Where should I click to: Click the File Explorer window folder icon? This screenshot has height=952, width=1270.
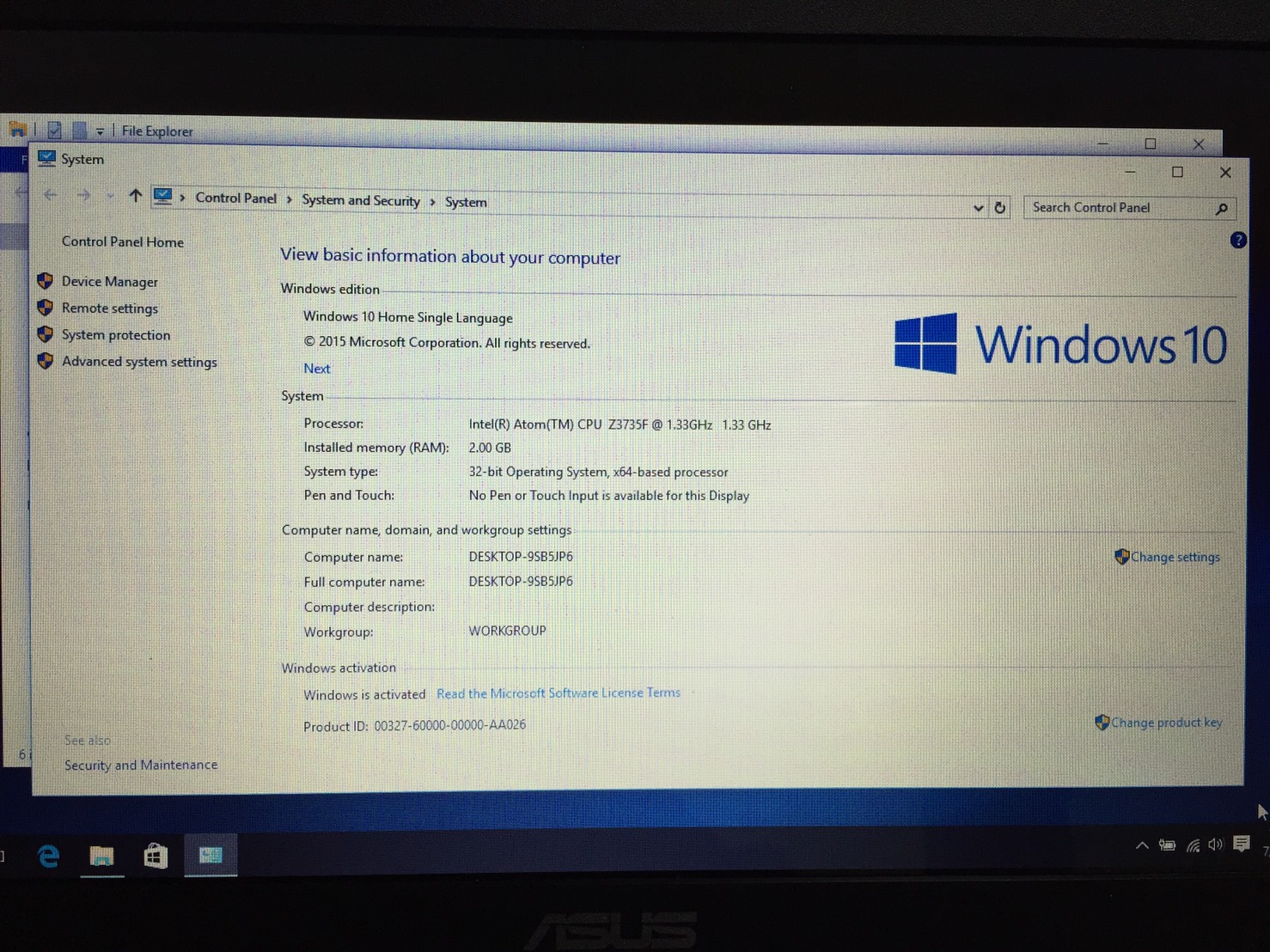click(17, 129)
